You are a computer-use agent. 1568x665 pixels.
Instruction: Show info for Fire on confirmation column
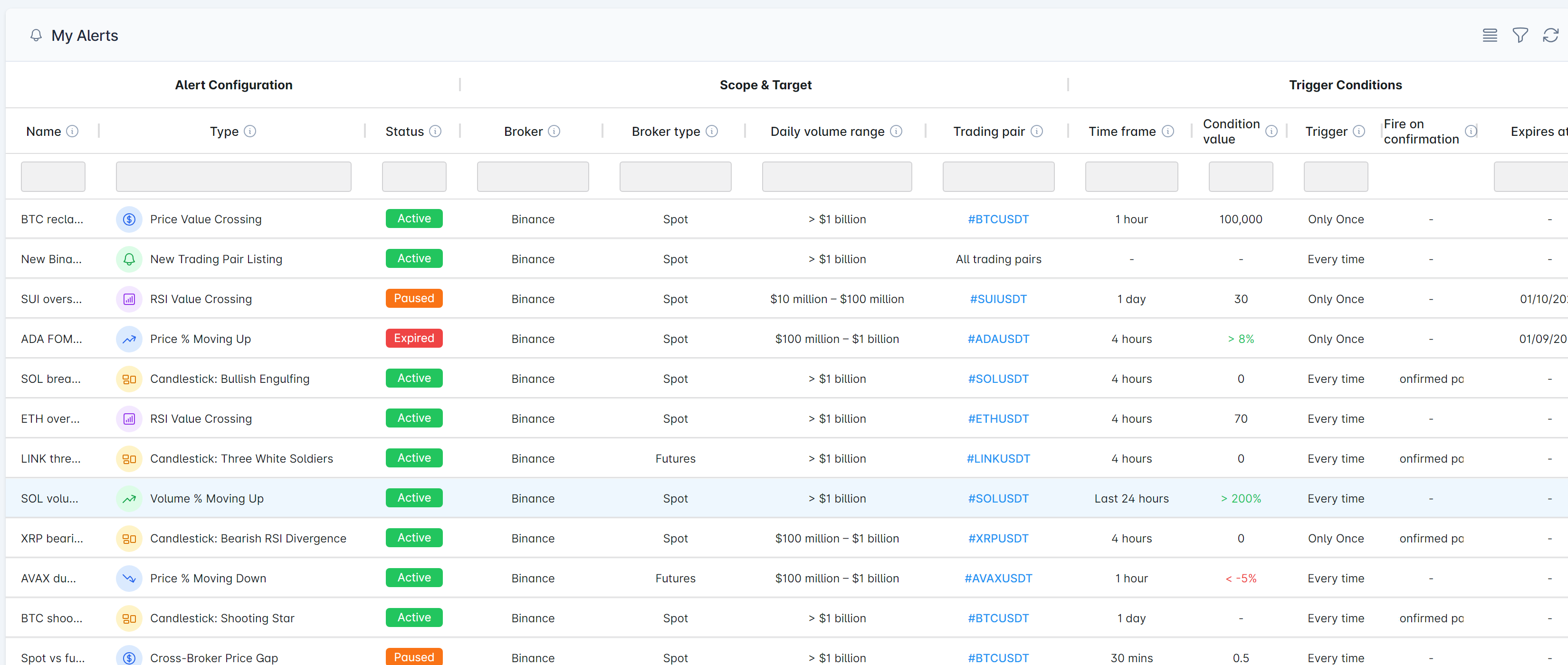point(1471,132)
